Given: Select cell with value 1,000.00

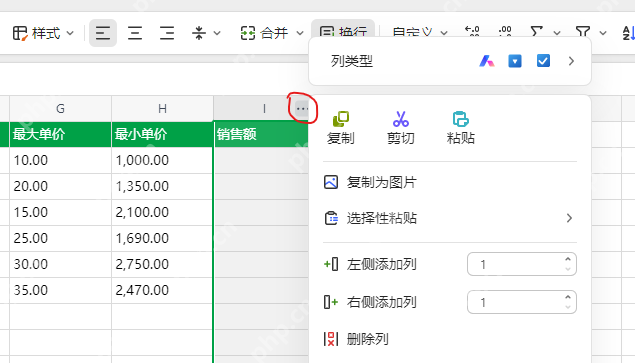Looking at the screenshot, I should point(162,160).
